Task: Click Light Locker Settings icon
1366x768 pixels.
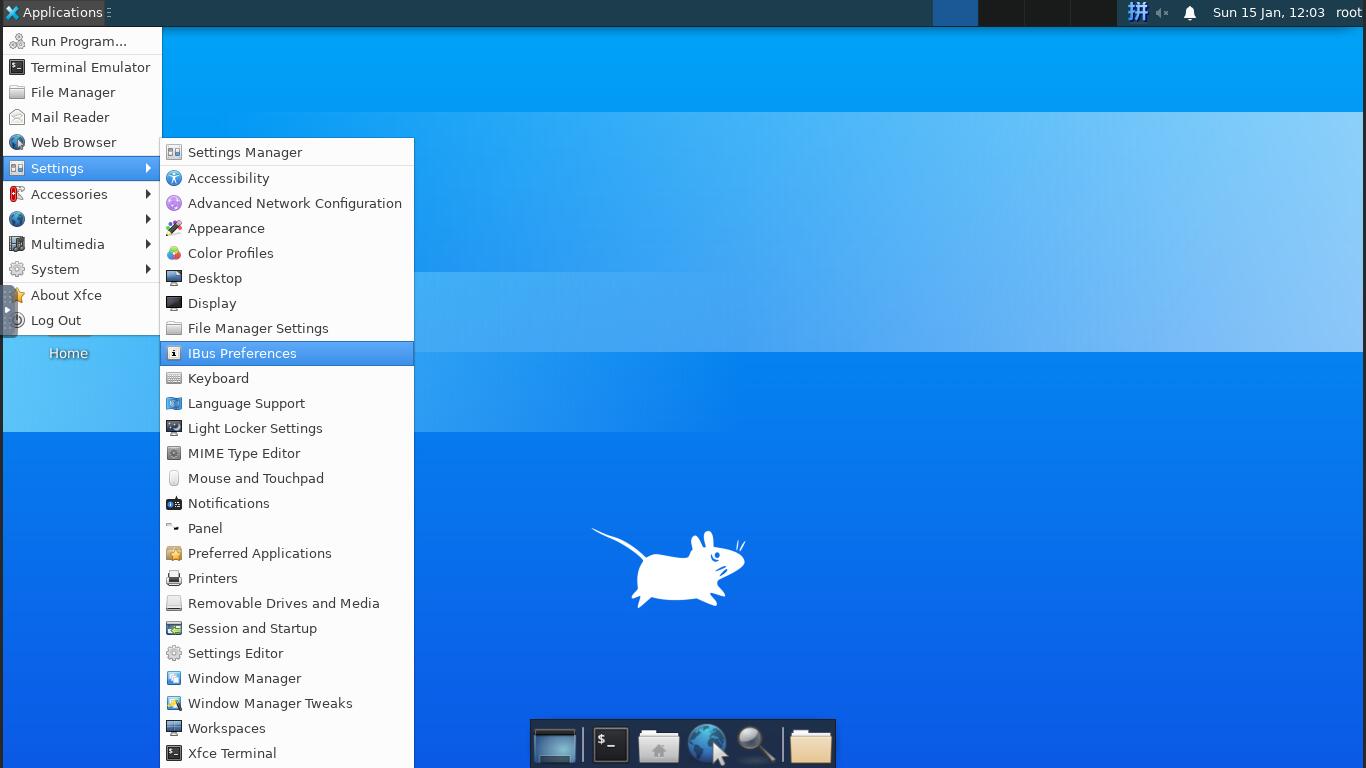Action: pyautogui.click(x=174, y=428)
